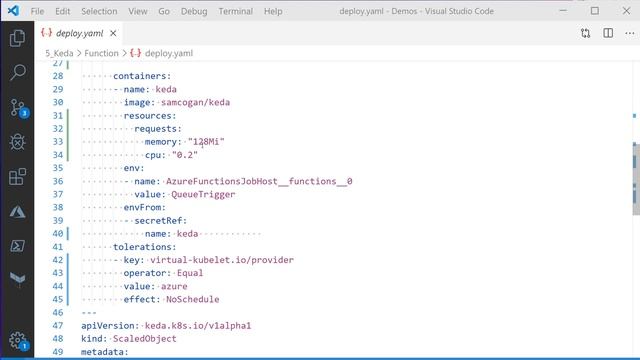The image size is (640, 360).
Task: Open the View menu
Action: pos(138,11)
